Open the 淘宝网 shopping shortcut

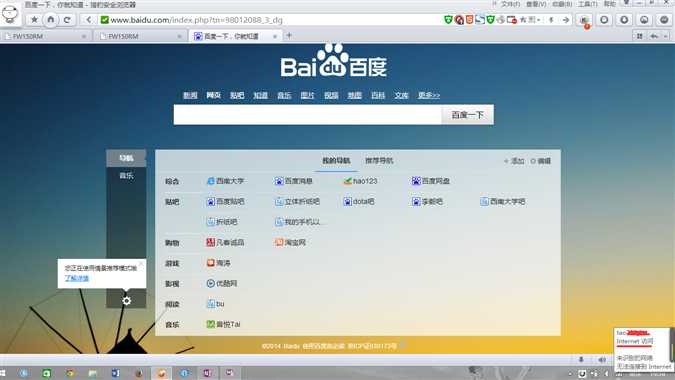pyautogui.click(x=290, y=243)
